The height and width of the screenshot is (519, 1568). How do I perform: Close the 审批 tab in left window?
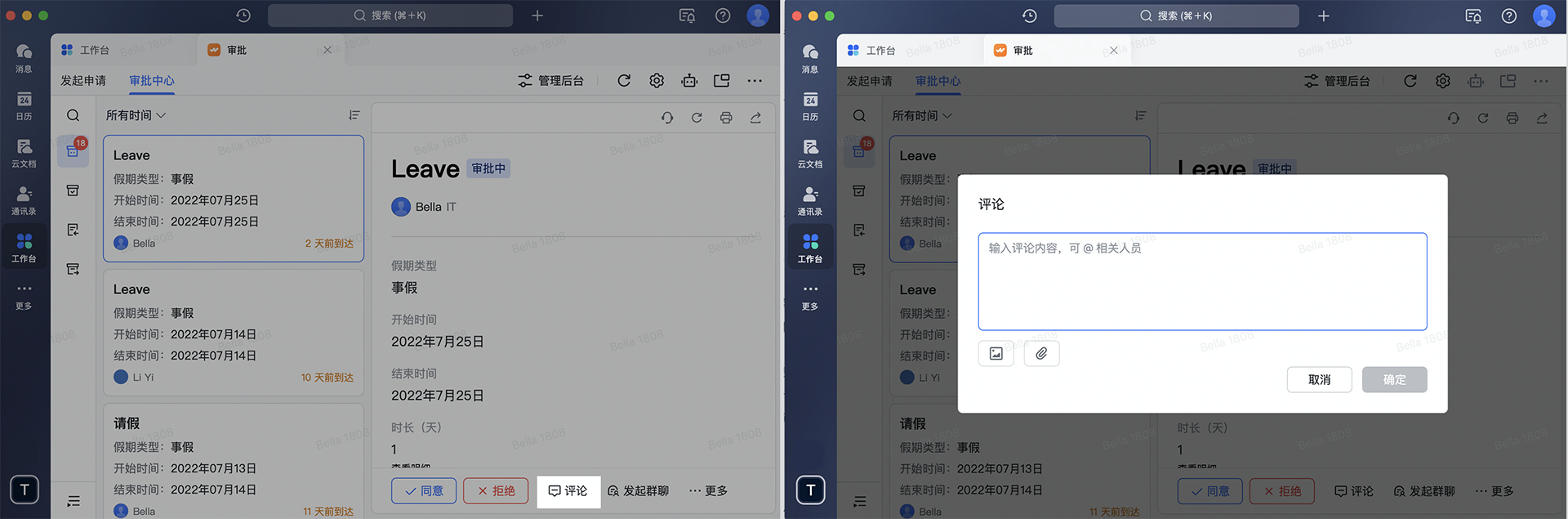[x=327, y=50]
